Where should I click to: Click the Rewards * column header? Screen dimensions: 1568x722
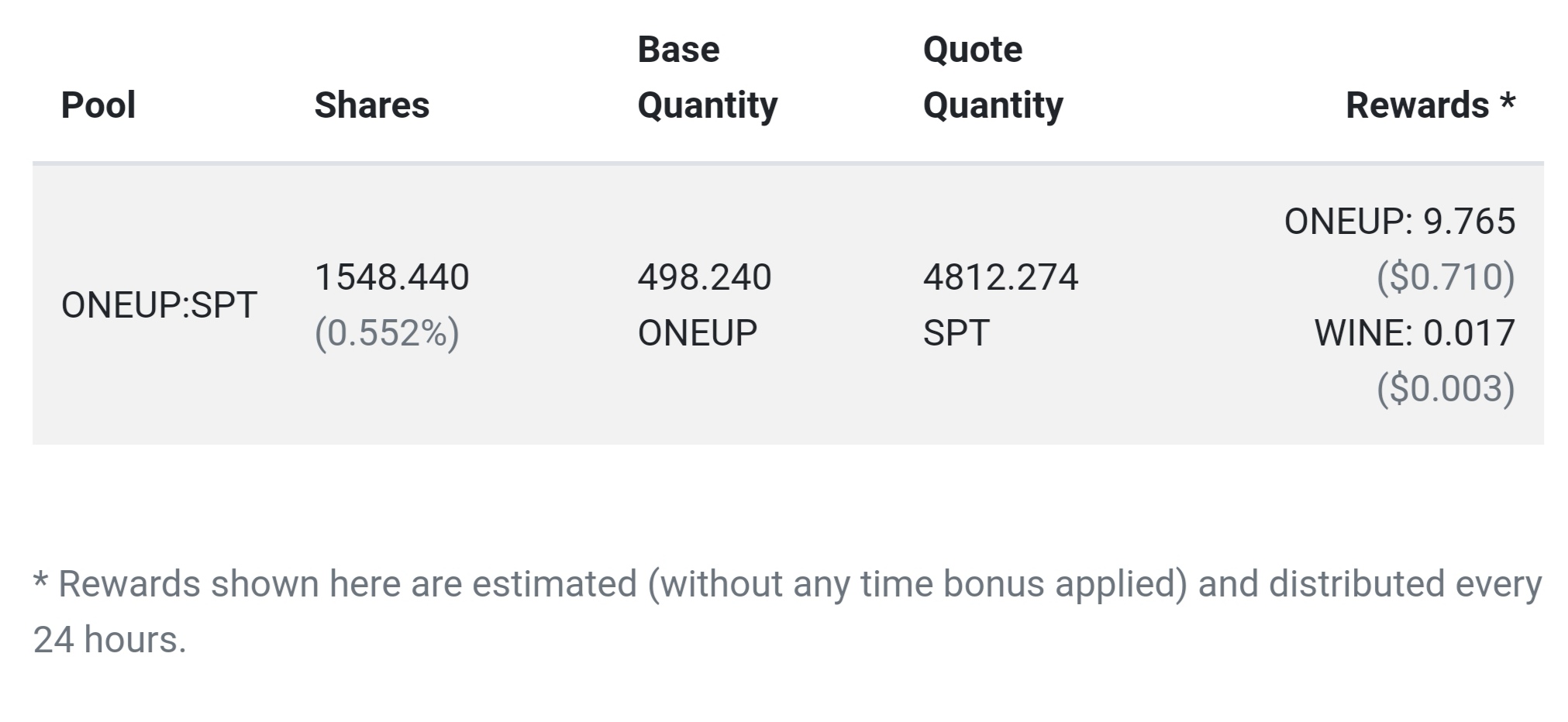click(x=1430, y=105)
